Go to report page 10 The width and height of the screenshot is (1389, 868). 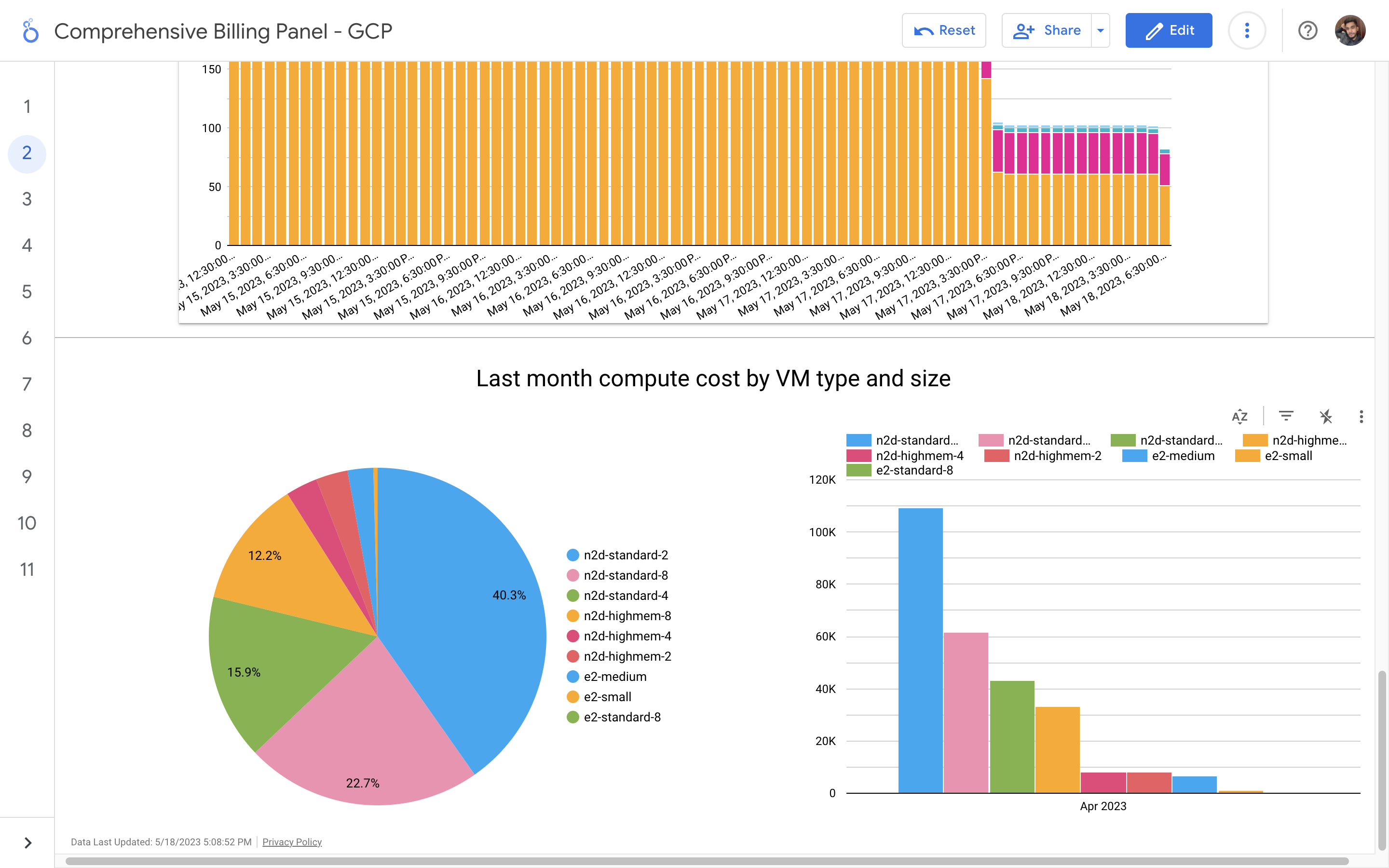pyautogui.click(x=27, y=523)
